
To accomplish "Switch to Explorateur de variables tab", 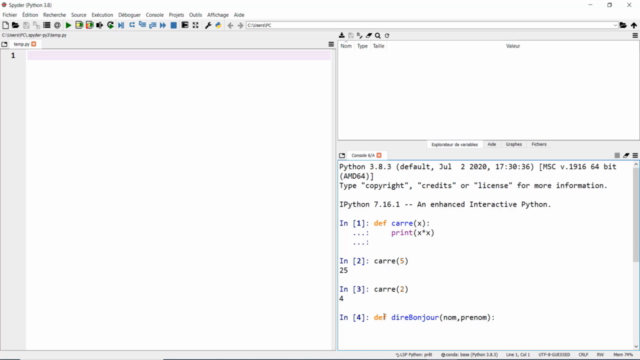I will [x=454, y=144].
